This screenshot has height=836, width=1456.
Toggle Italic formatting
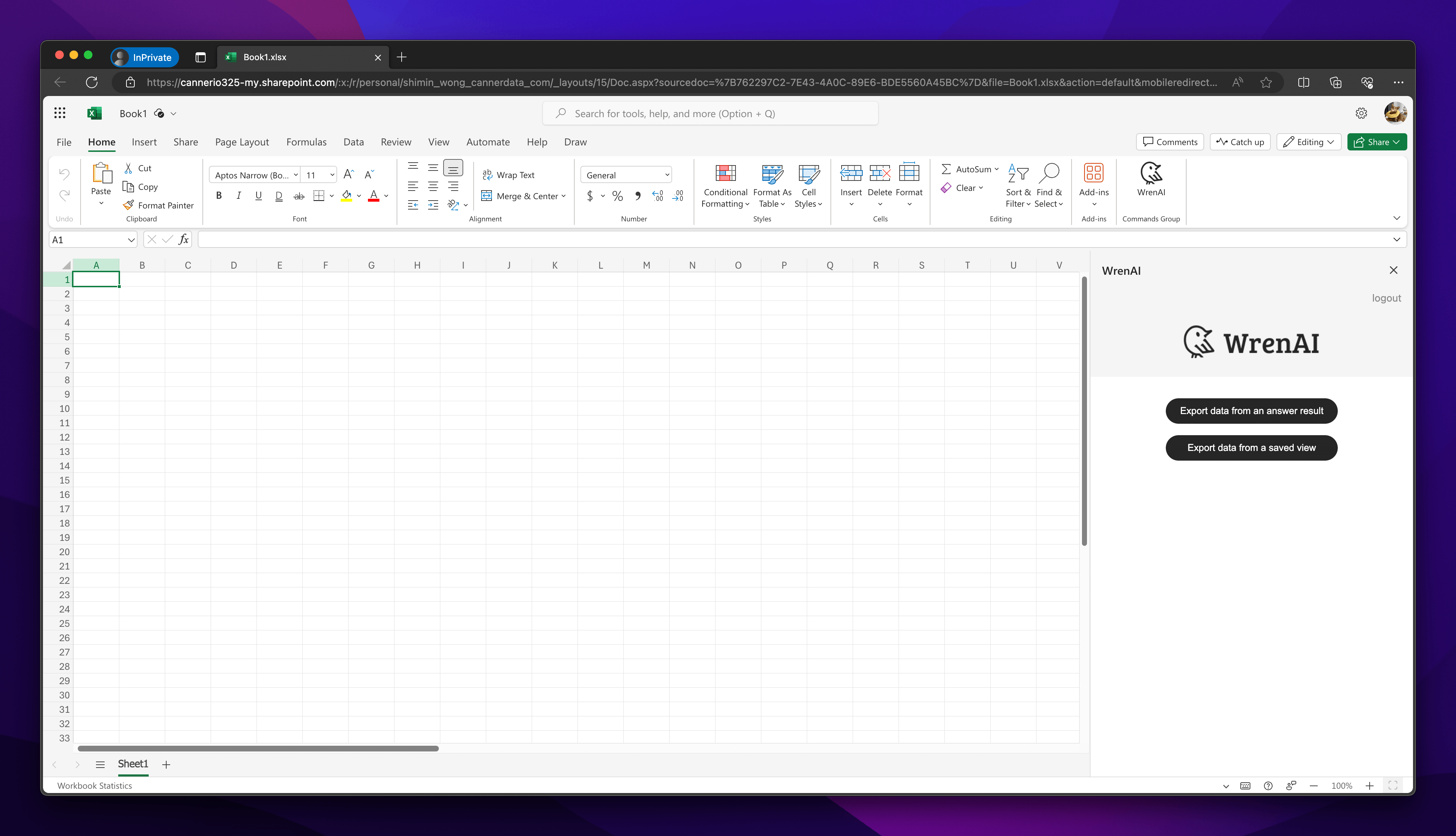(239, 196)
